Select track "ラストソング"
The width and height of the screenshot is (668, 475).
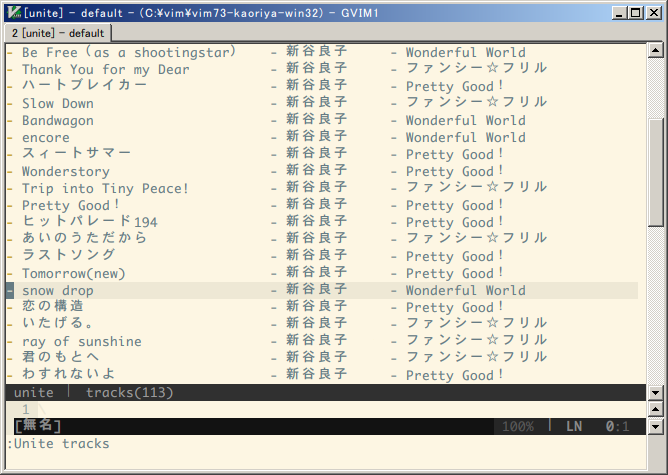tap(69, 256)
